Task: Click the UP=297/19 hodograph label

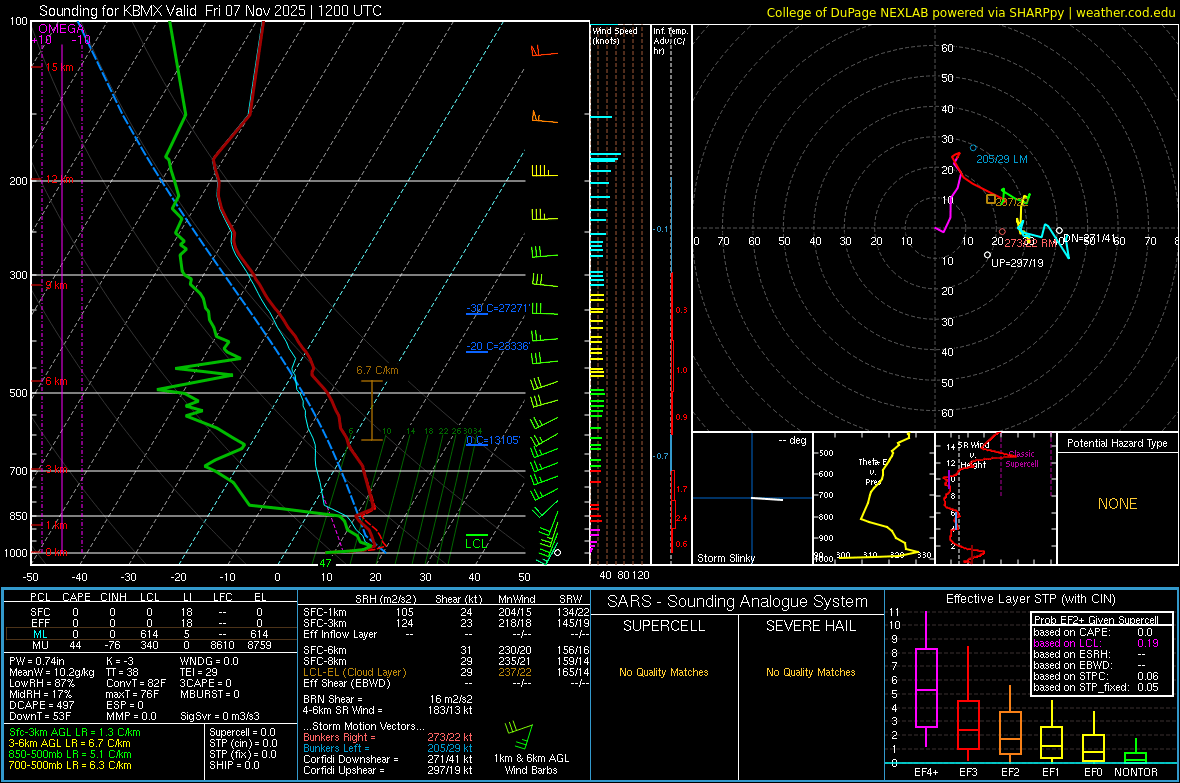Action: (1017, 263)
